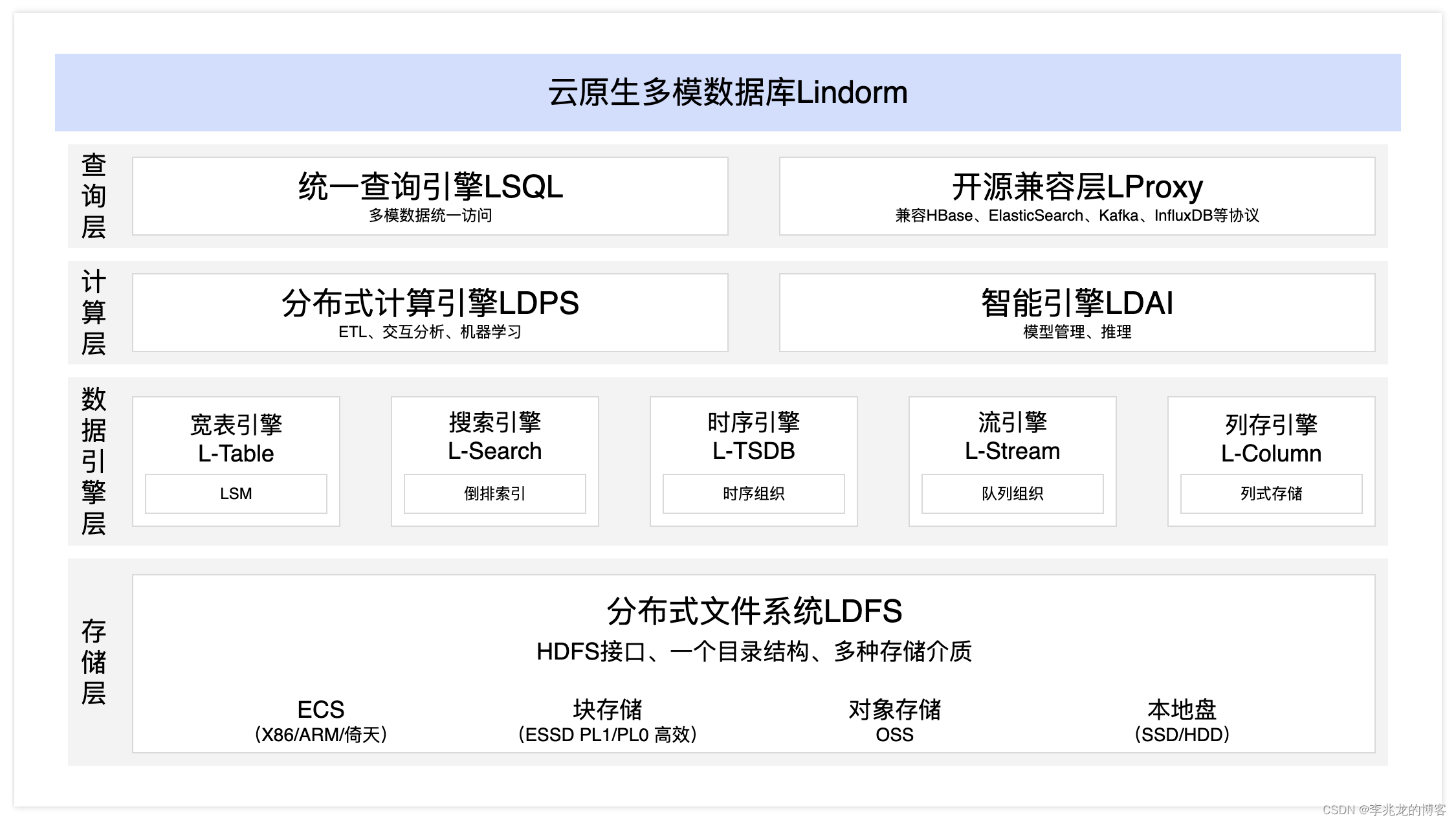Click the LSM box under L-Table

pyautogui.click(x=236, y=494)
